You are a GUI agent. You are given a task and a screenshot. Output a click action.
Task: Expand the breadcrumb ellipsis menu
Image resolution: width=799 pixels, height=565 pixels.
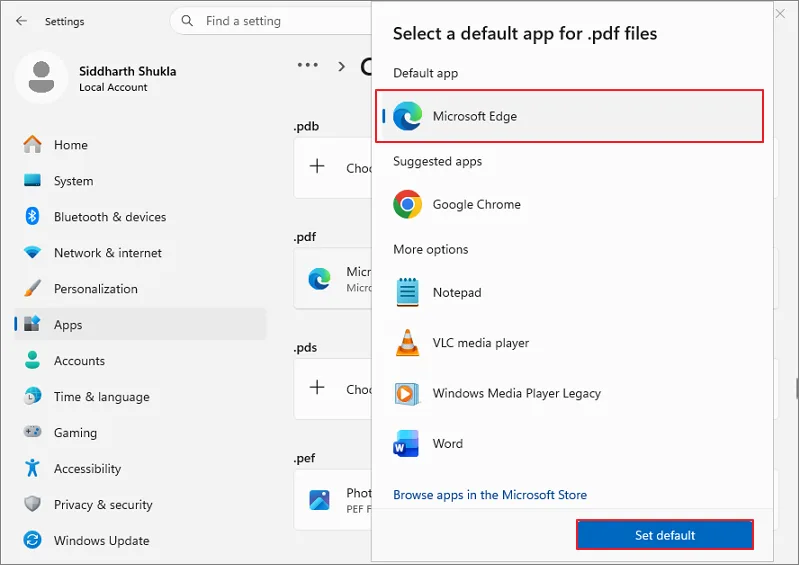(308, 65)
